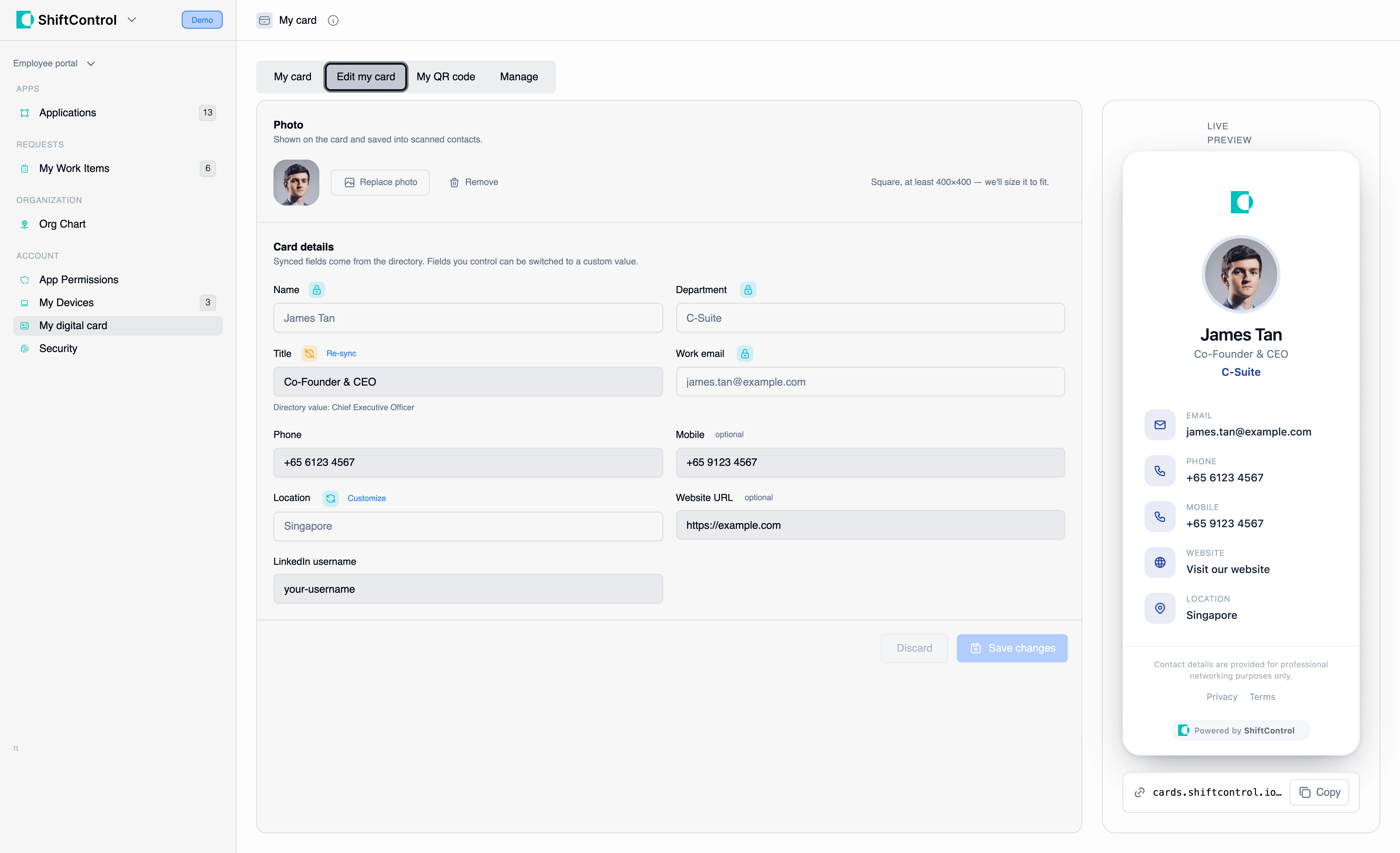Click the profile photo thumbnail
Screen dimensions: 1400x853
point(296,182)
